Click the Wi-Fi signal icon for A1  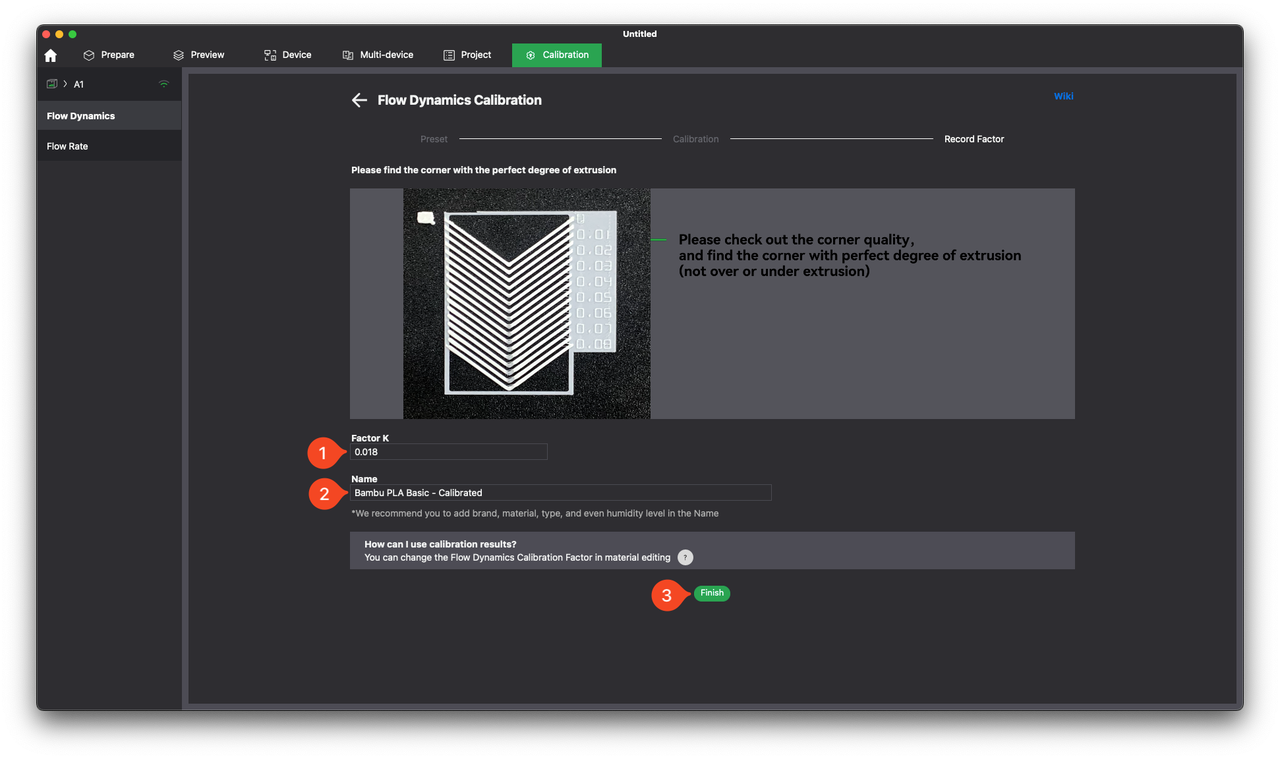tap(164, 84)
